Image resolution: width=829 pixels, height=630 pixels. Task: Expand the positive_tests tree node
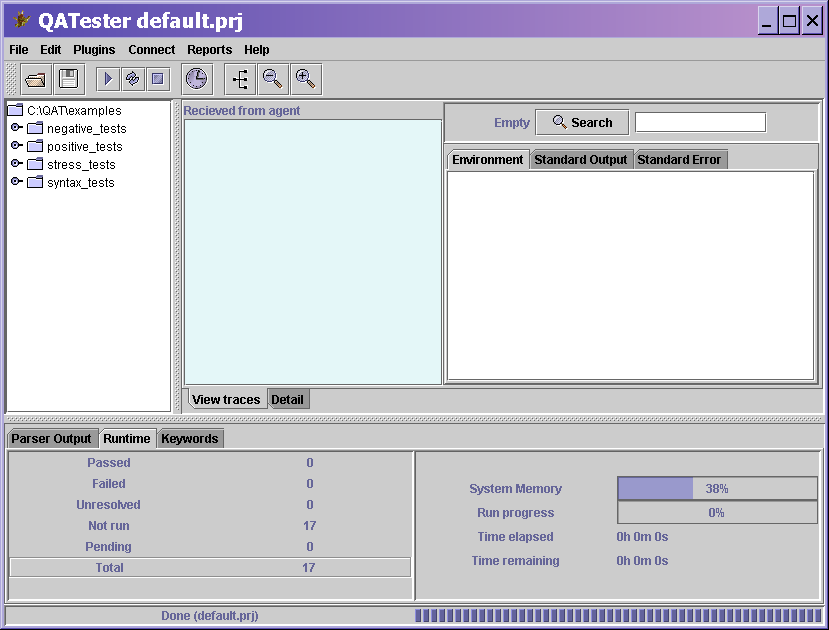coord(17,146)
